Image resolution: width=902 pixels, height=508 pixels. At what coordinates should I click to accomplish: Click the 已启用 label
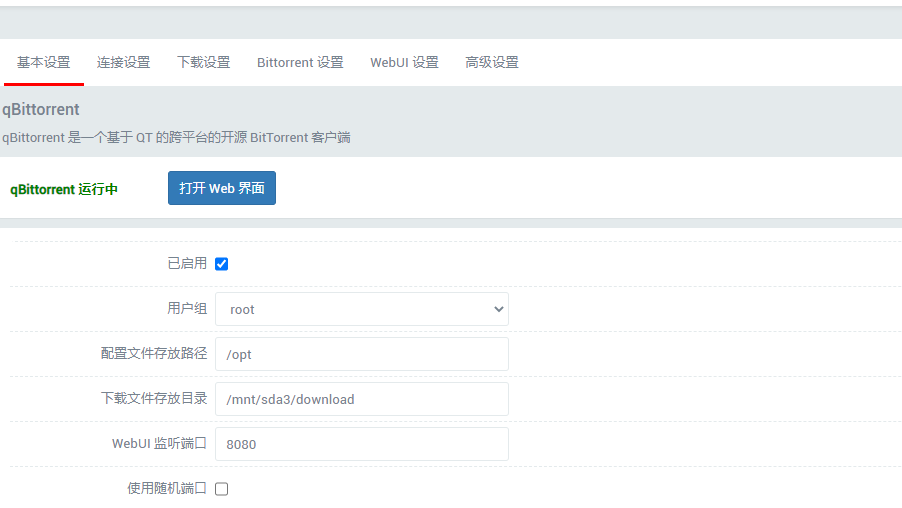187,263
